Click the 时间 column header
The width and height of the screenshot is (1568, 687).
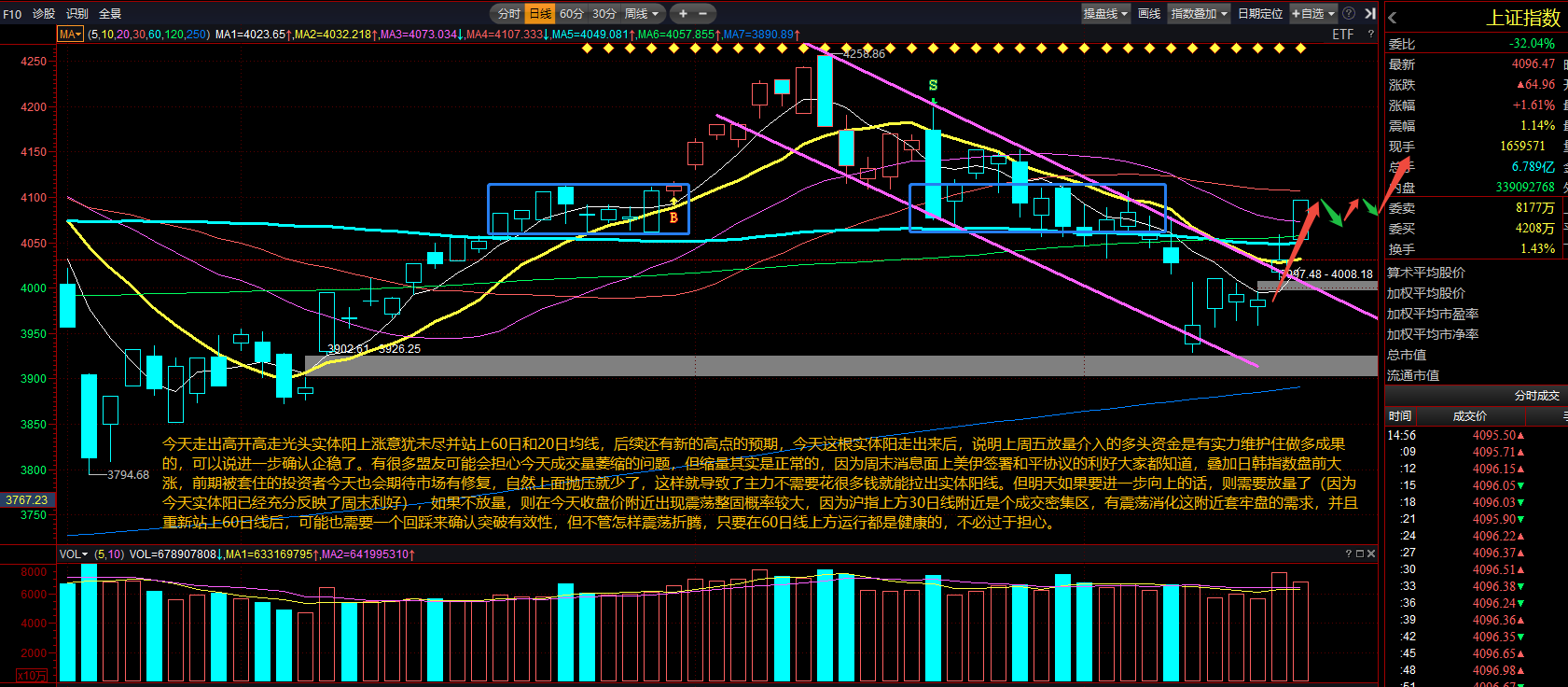(1399, 416)
